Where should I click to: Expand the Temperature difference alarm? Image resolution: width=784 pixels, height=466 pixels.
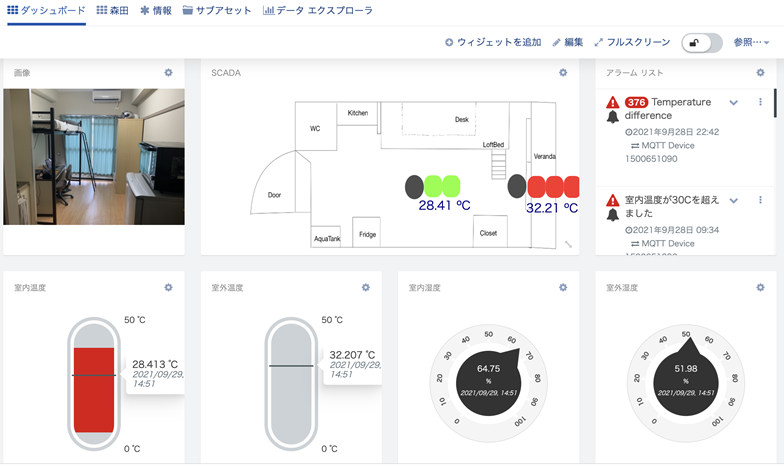[734, 102]
